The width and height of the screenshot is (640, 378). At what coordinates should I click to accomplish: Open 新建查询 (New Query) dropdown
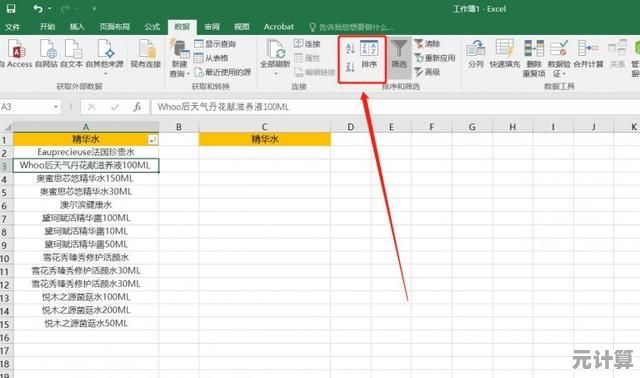point(180,58)
